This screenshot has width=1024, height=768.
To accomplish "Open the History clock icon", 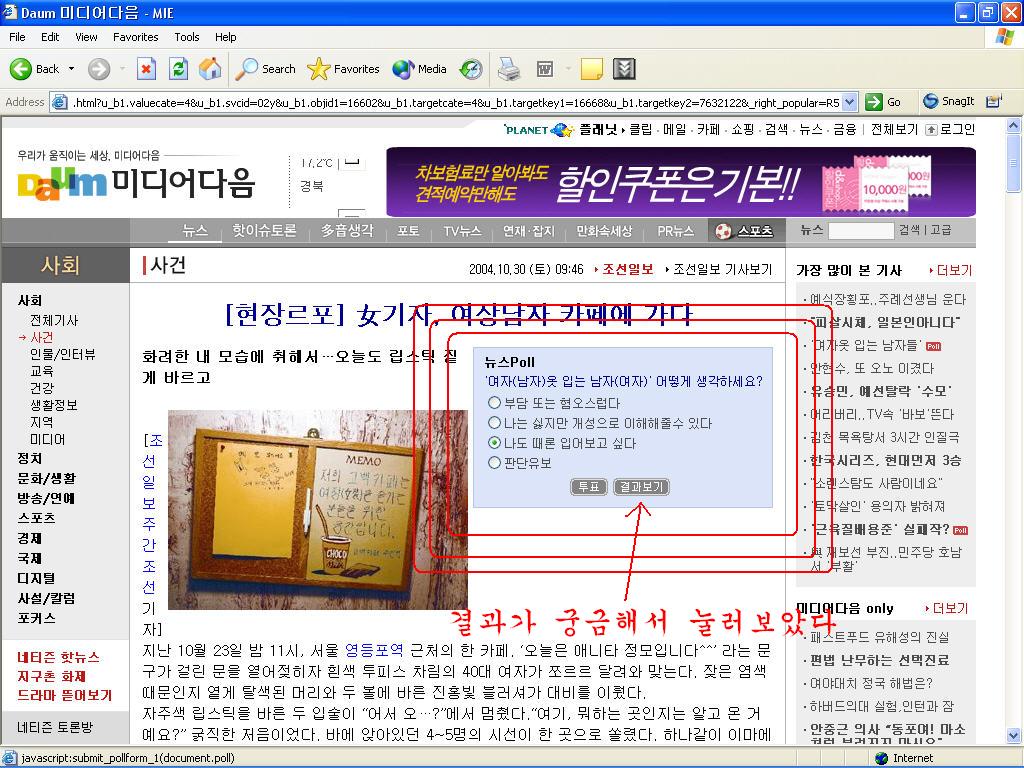I will 471,69.
